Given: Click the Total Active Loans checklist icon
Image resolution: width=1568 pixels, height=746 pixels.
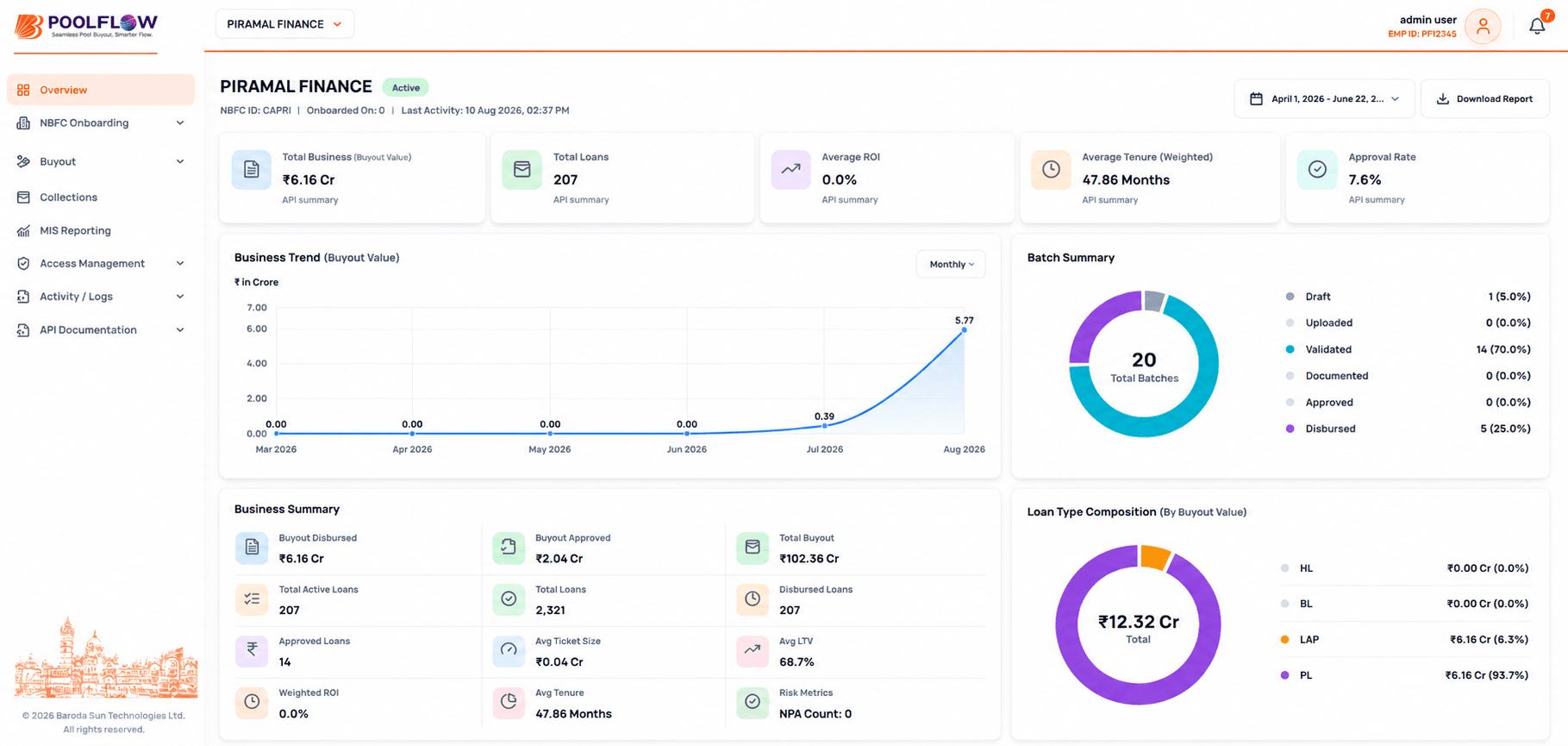Looking at the screenshot, I should [252, 599].
